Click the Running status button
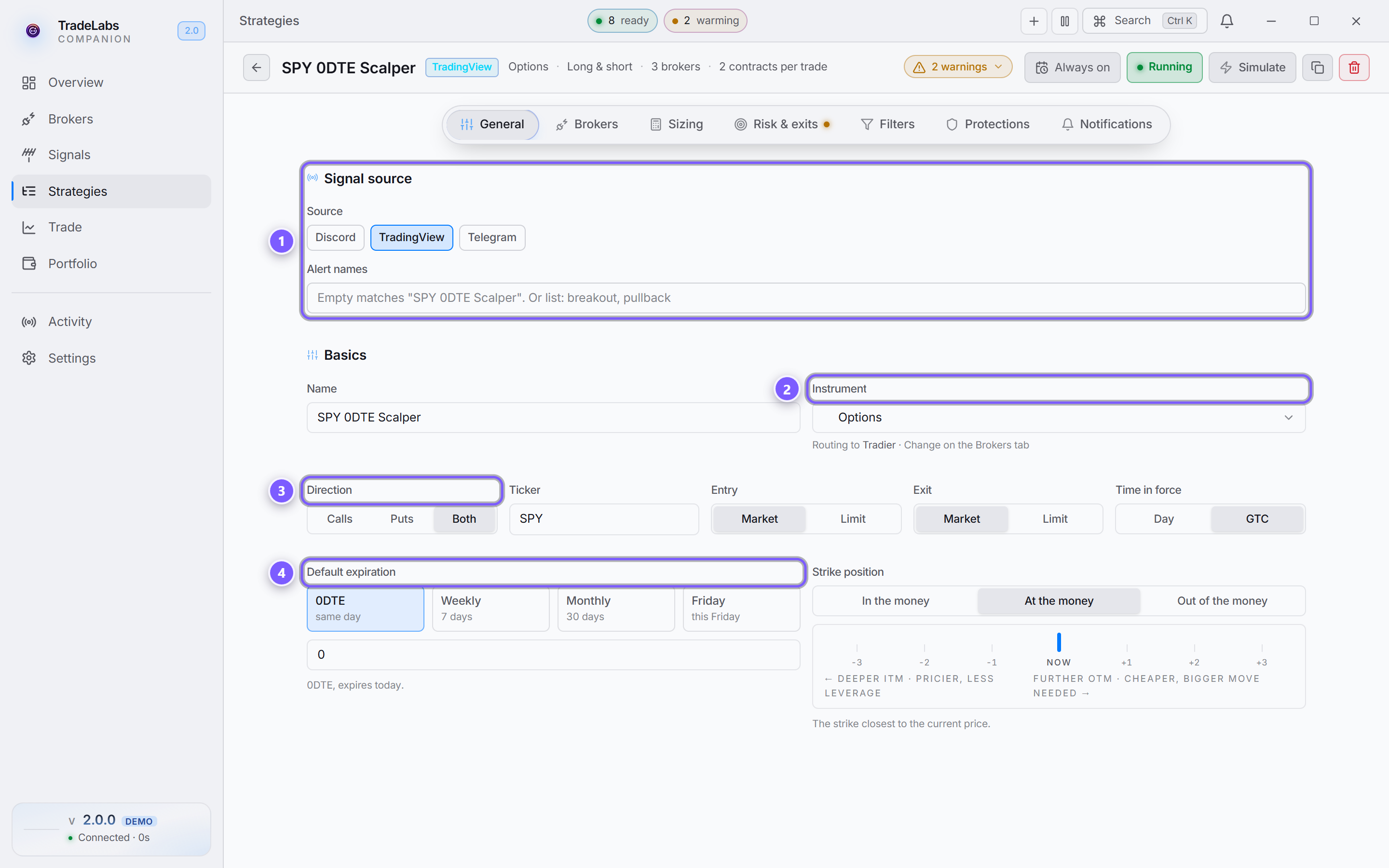 pos(1164,67)
